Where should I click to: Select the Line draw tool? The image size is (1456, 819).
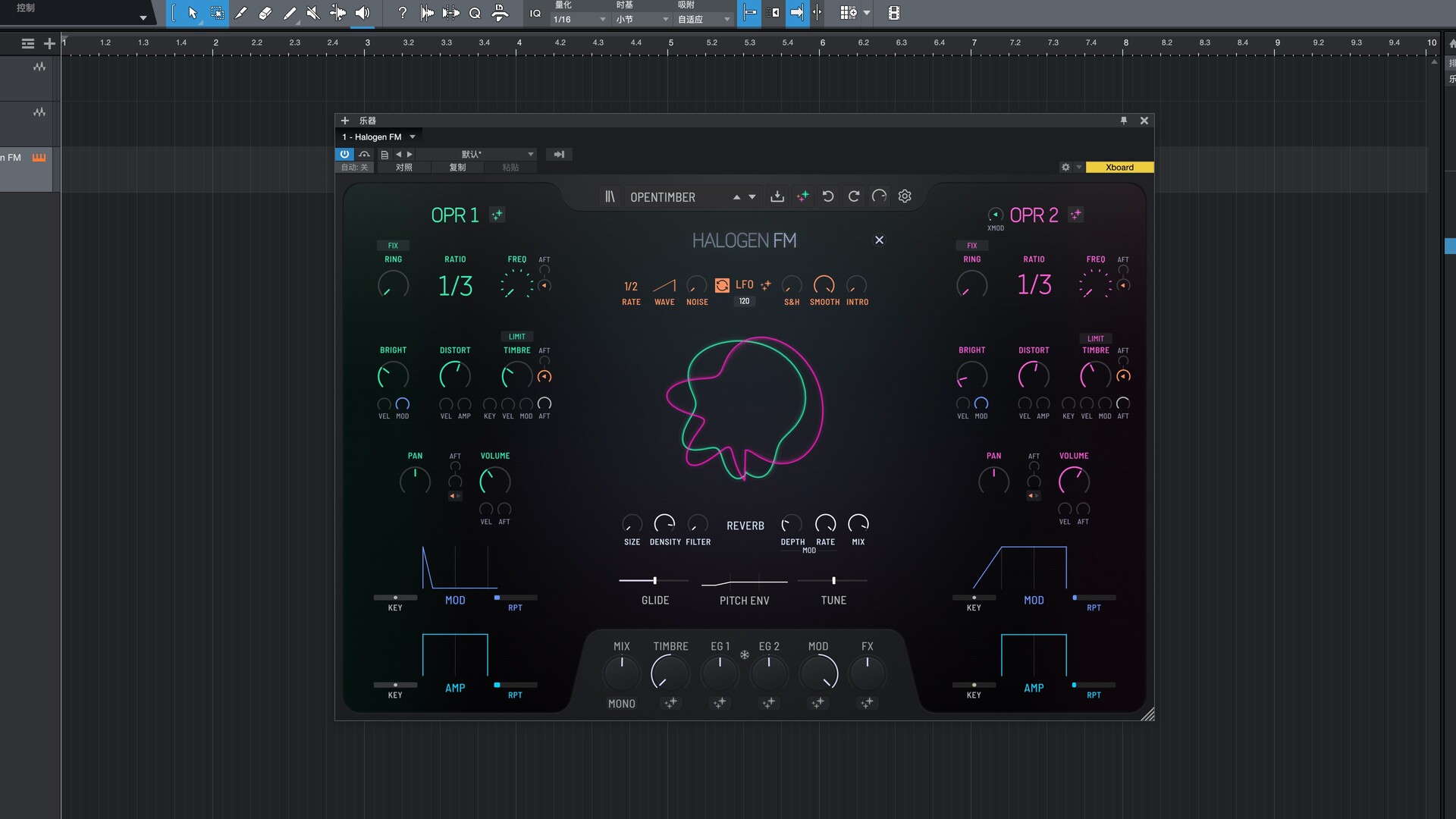290,13
